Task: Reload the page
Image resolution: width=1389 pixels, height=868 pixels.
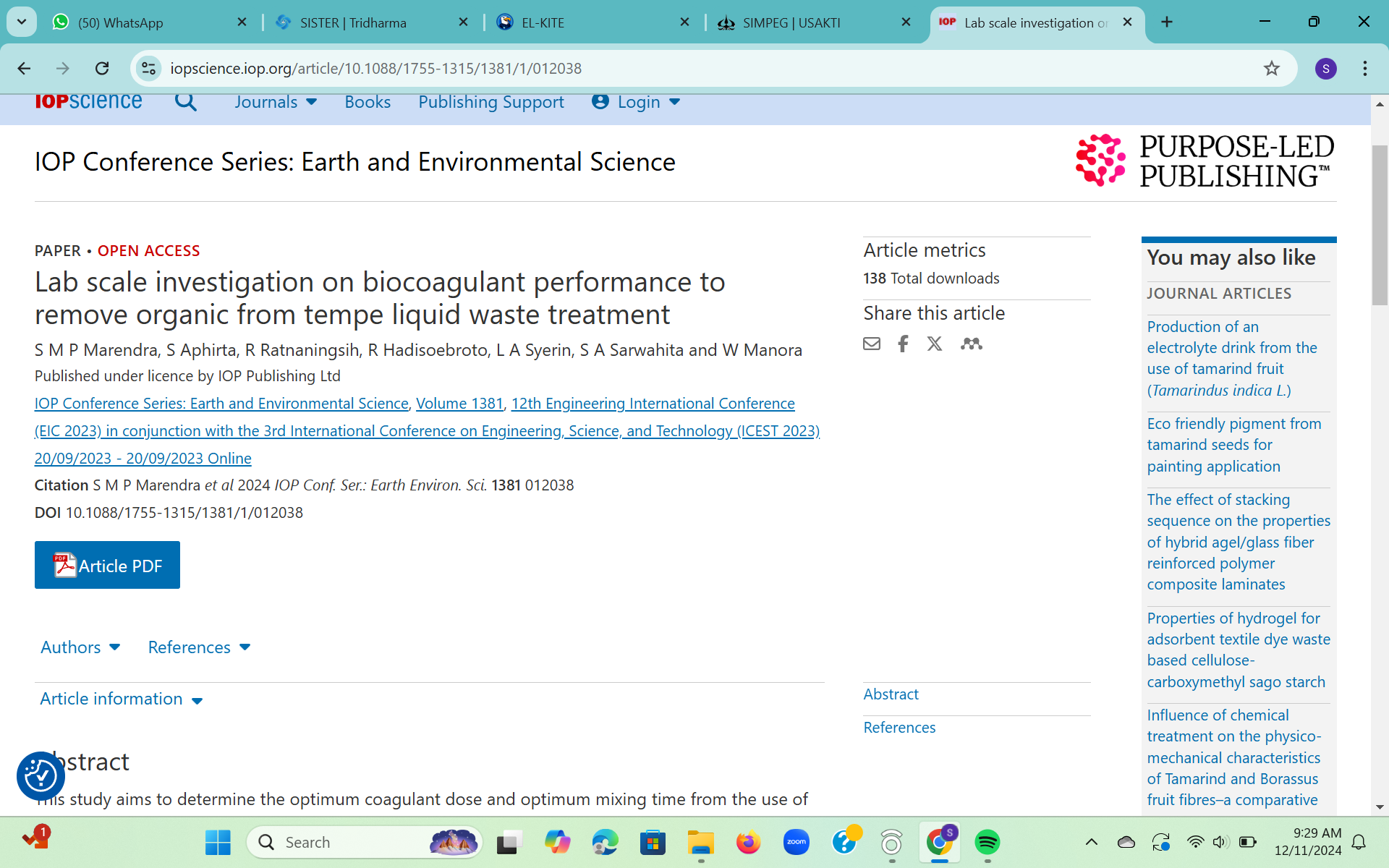Action: [102, 68]
